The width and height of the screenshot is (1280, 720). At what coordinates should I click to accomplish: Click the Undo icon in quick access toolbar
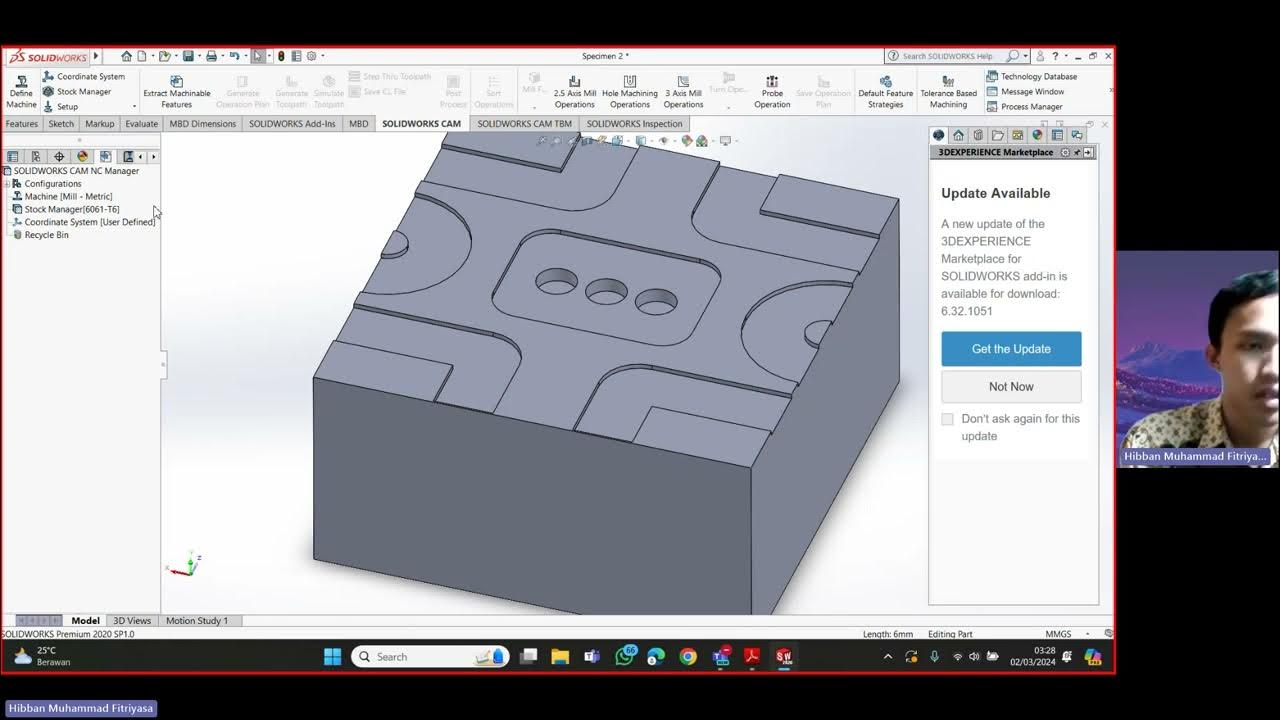(x=234, y=56)
